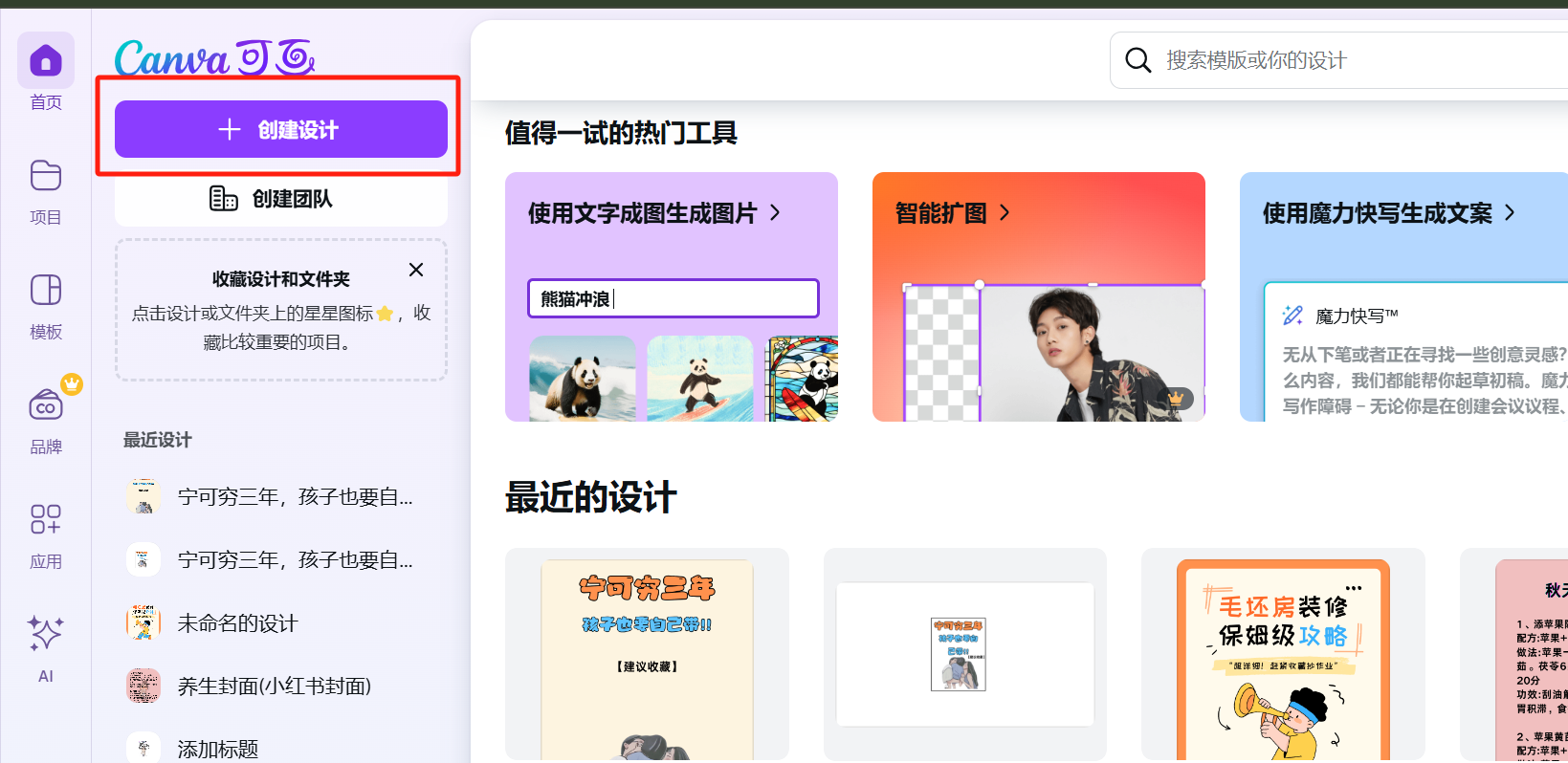Click the 收藏设计和文件夹 tip title
This screenshot has width=1568, height=763.
(x=281, y=279)
